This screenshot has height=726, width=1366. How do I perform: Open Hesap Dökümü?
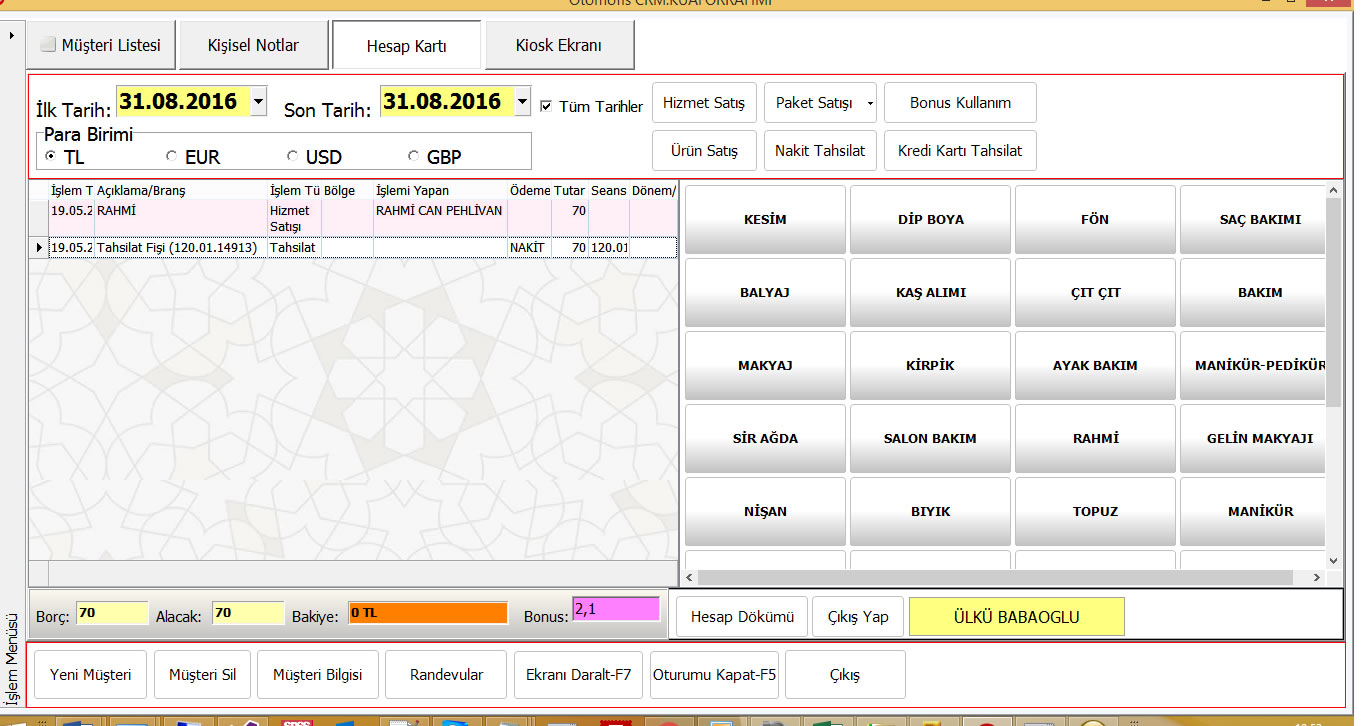tap(742, 617)
